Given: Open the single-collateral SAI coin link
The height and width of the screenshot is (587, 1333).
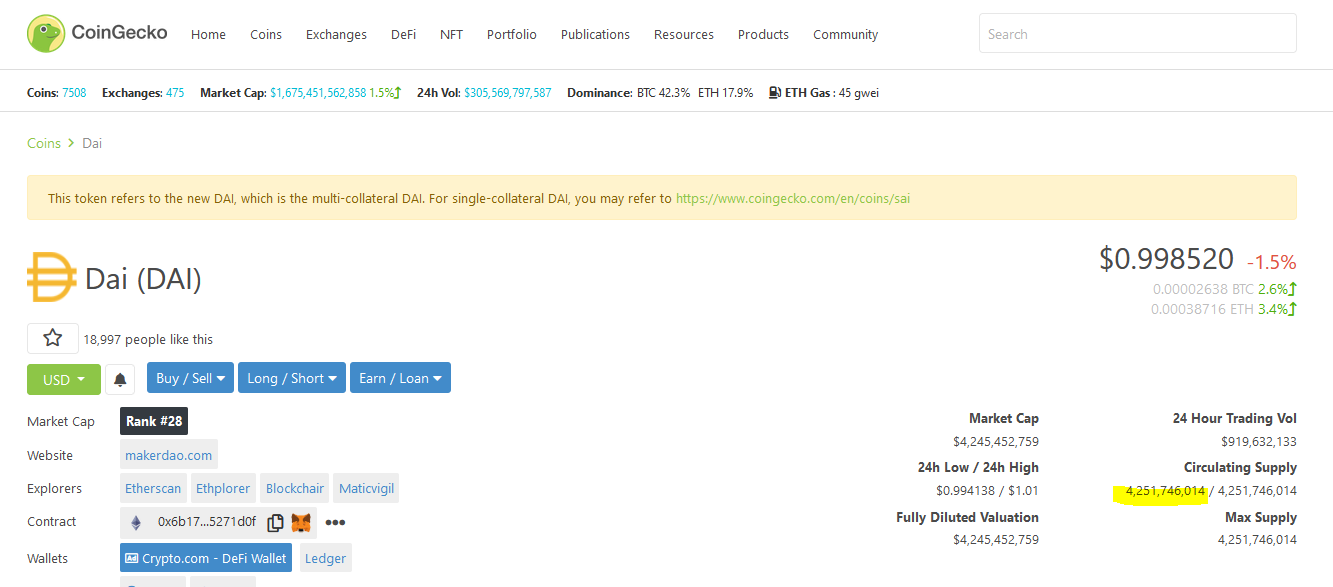Looking at the screenshot, I should pyautogui.click(x=793, y=198).
